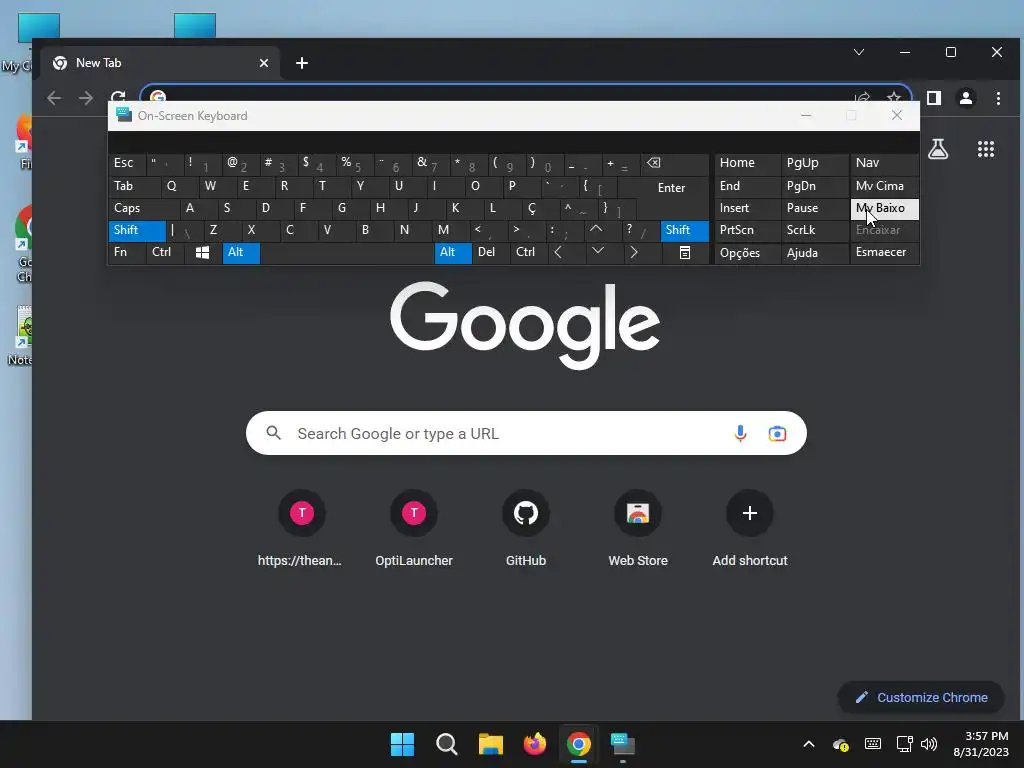The image size is (1024, 768).
Task: Show hidden tray icons chevron
Action: pyautogui.click(x=808, y=744)
